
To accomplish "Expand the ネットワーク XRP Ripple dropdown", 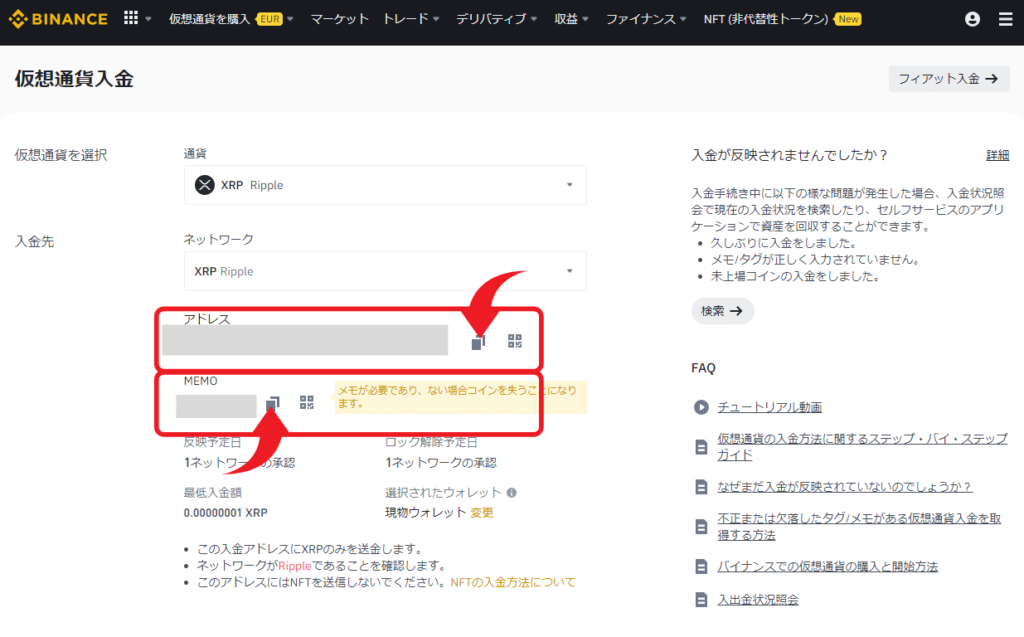I will [385, 271].
